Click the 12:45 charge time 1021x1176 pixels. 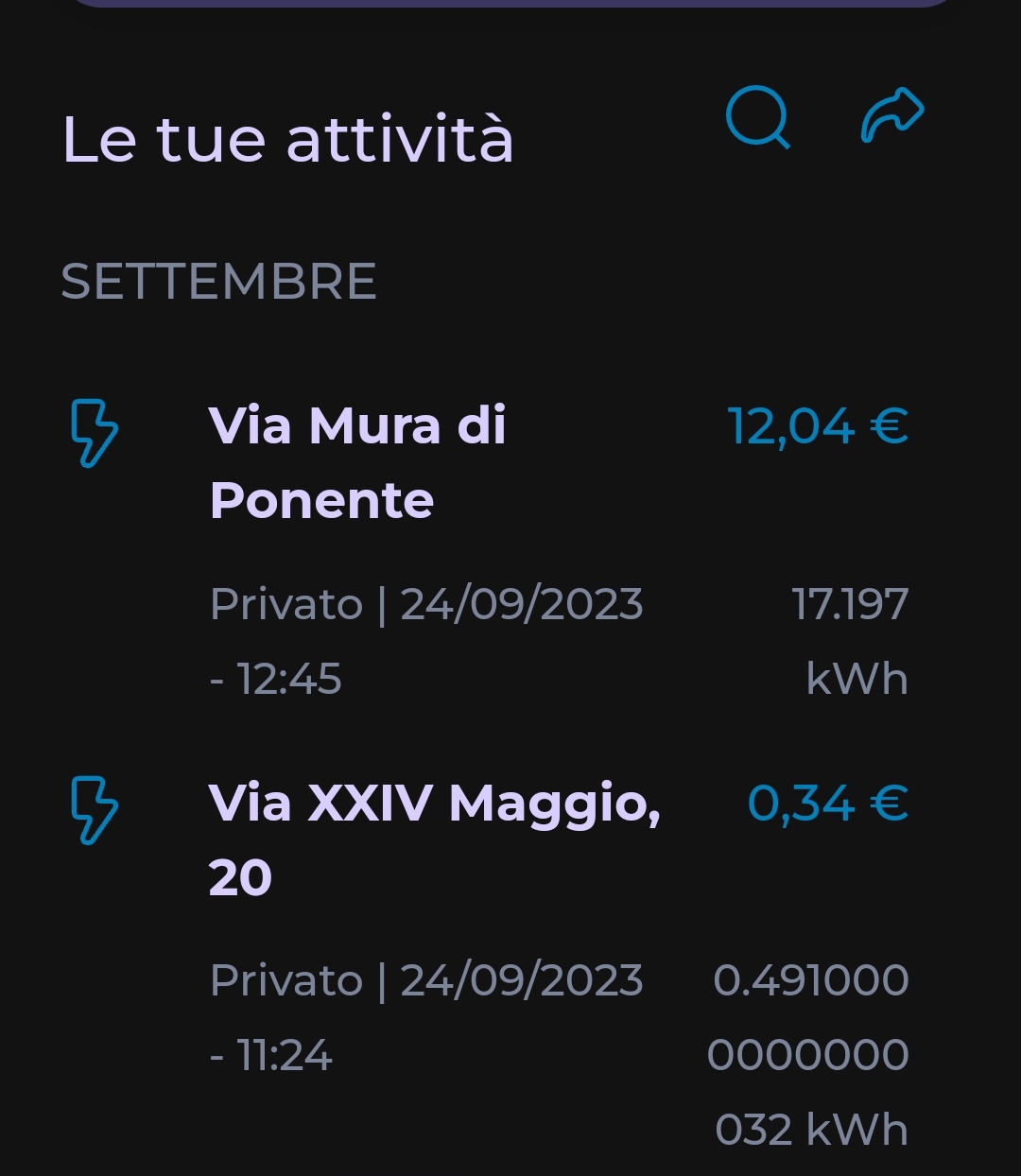point(288,679)
